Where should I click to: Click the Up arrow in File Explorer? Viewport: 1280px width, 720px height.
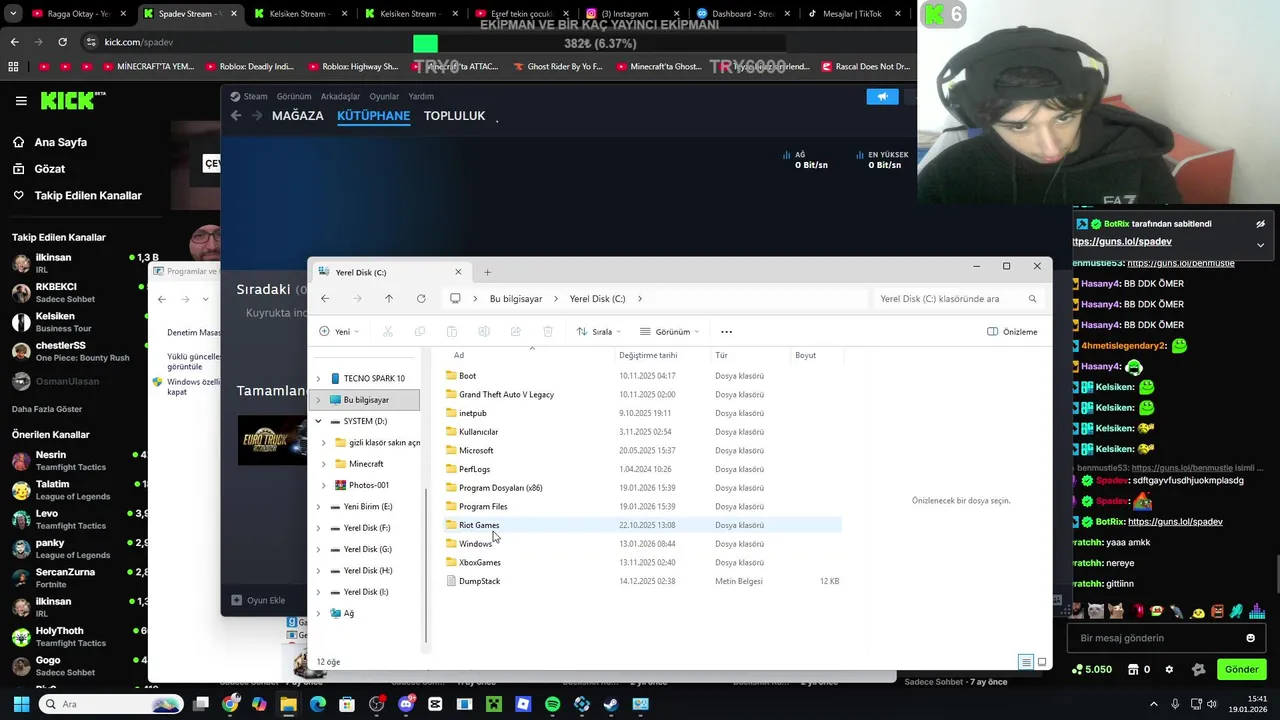coord(389,299)
